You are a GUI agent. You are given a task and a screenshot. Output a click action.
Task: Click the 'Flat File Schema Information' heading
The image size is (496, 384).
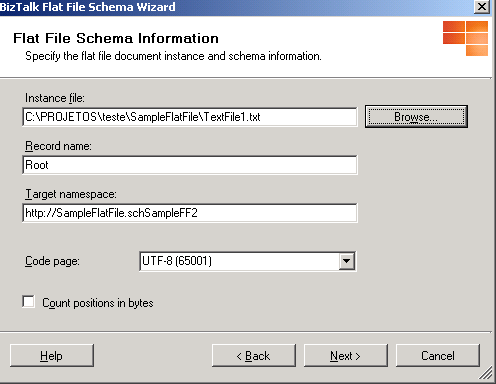(x=116, y=38)
